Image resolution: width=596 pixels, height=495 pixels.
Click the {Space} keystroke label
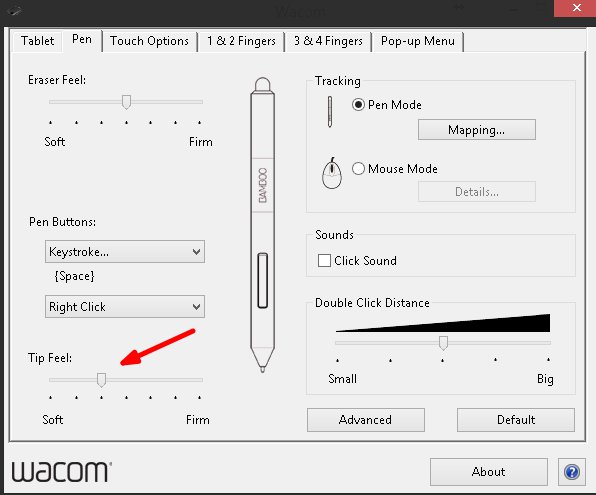(74, 276)
